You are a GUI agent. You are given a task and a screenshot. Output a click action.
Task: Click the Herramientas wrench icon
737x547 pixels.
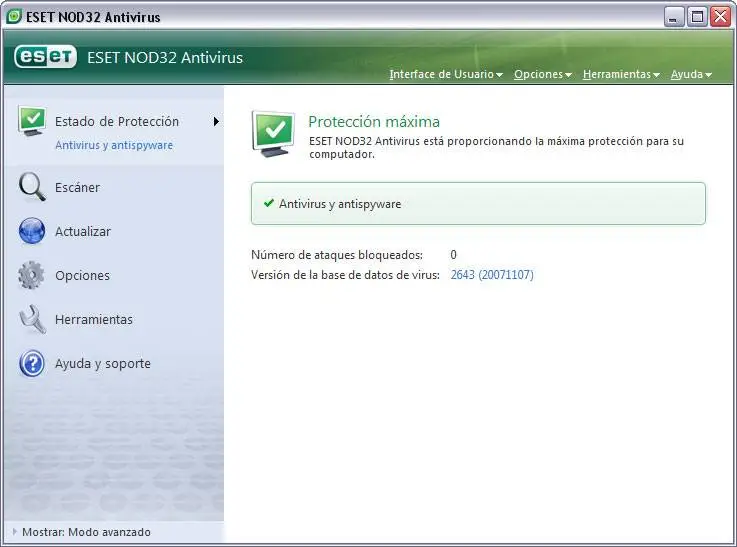pos(32,319)
